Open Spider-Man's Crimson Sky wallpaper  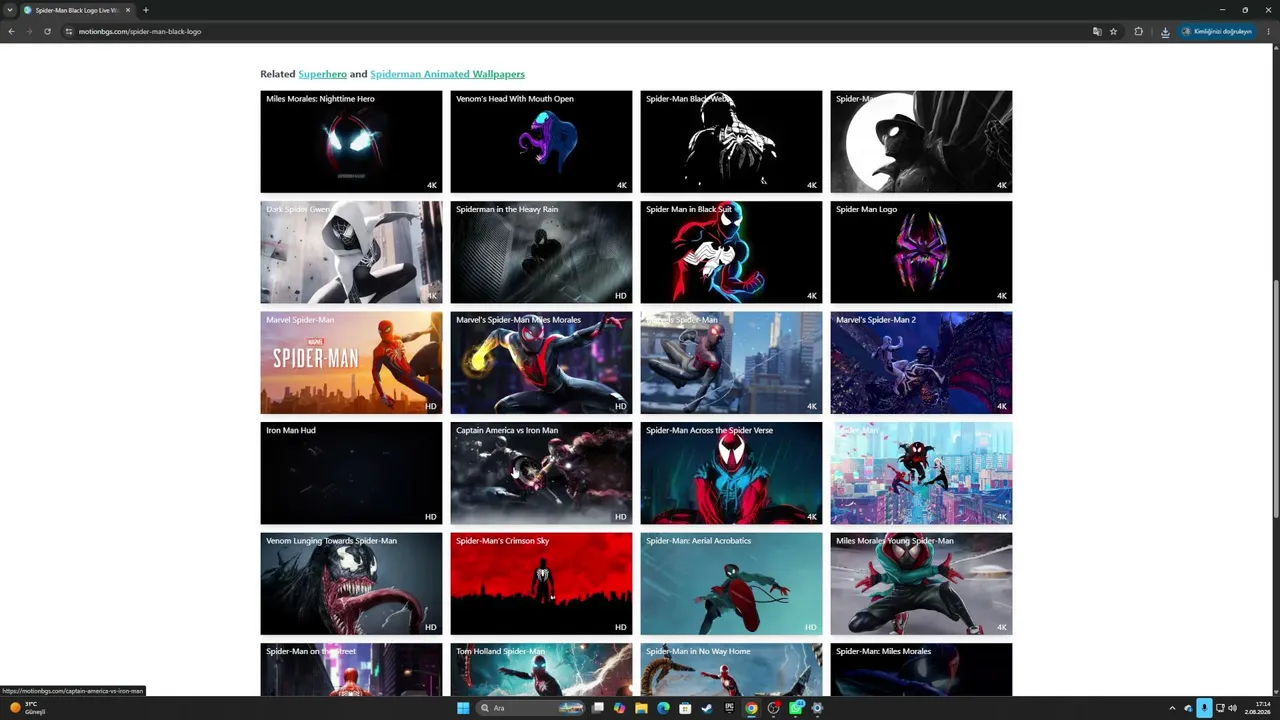(541, 584)
